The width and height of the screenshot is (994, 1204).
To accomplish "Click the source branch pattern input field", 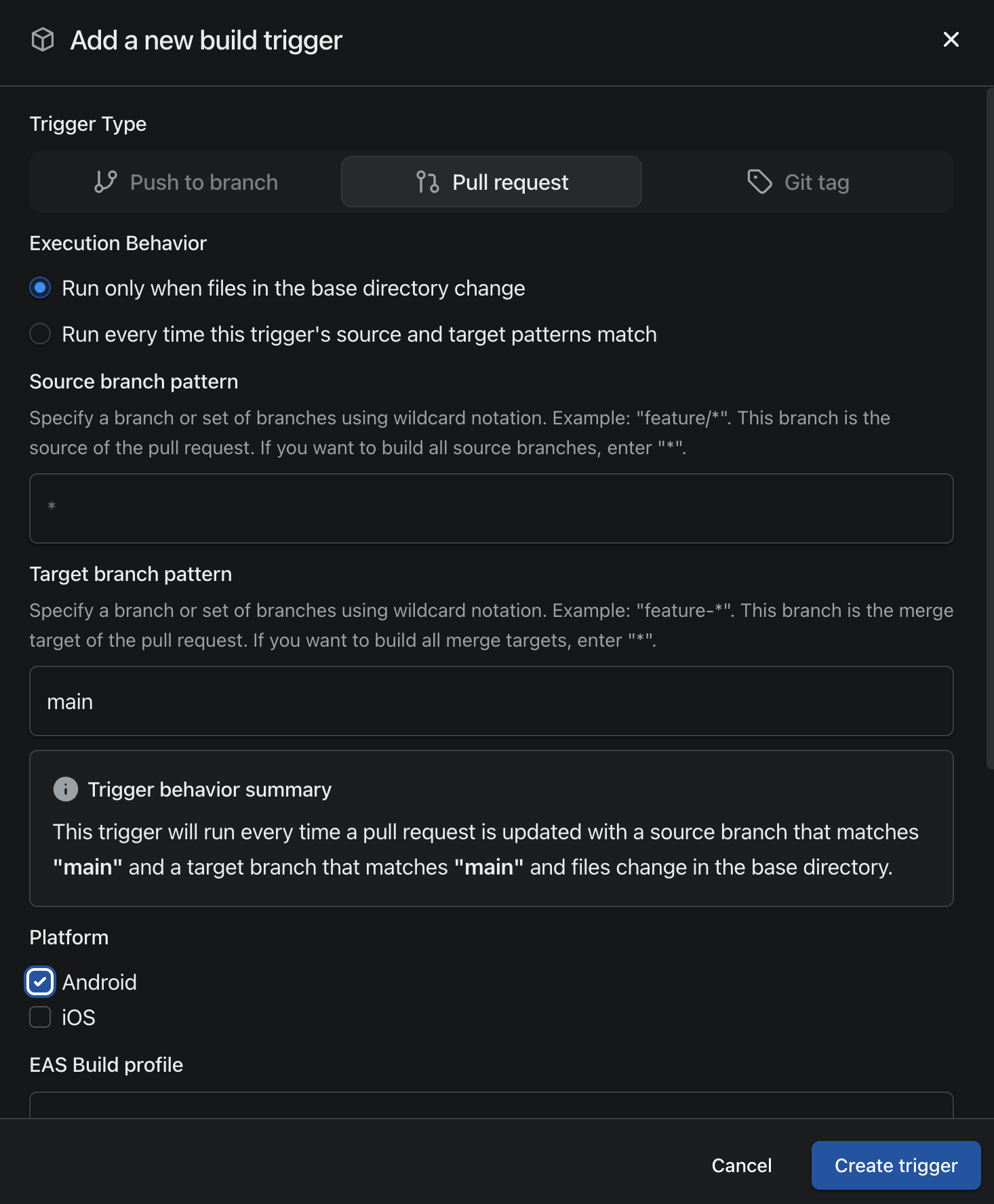I will click(x=491, y=508).
